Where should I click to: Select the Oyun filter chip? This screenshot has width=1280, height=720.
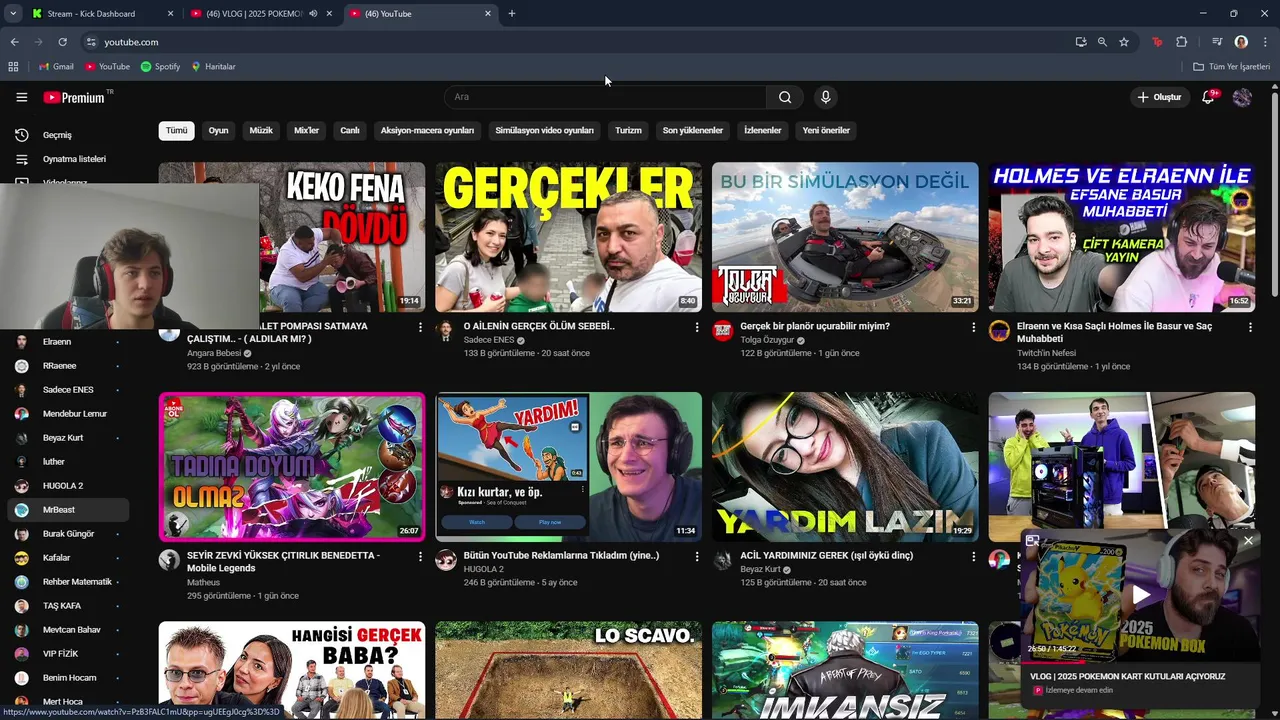218,130
